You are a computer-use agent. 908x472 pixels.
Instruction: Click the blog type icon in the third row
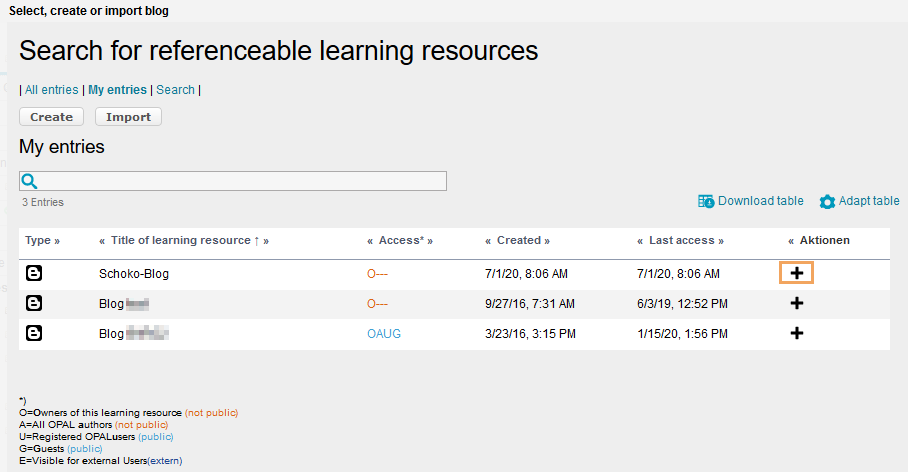pos(34,333)
